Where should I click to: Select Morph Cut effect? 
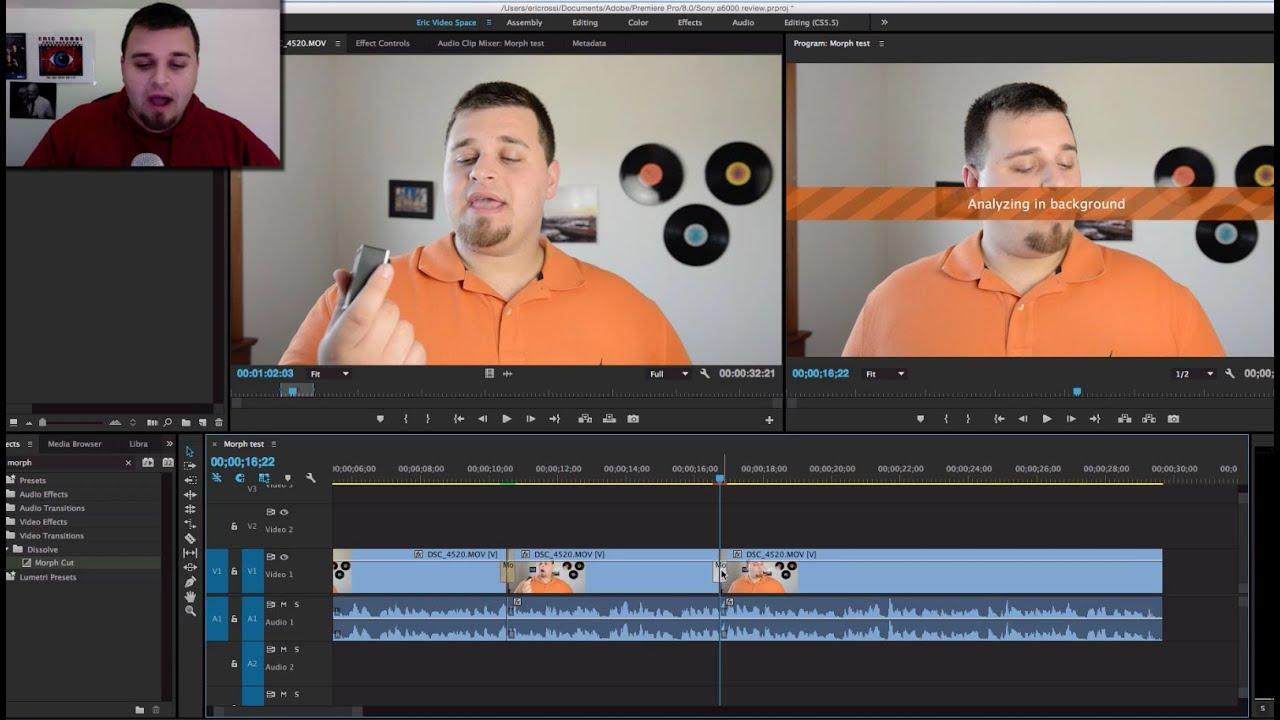pos(54,563)
